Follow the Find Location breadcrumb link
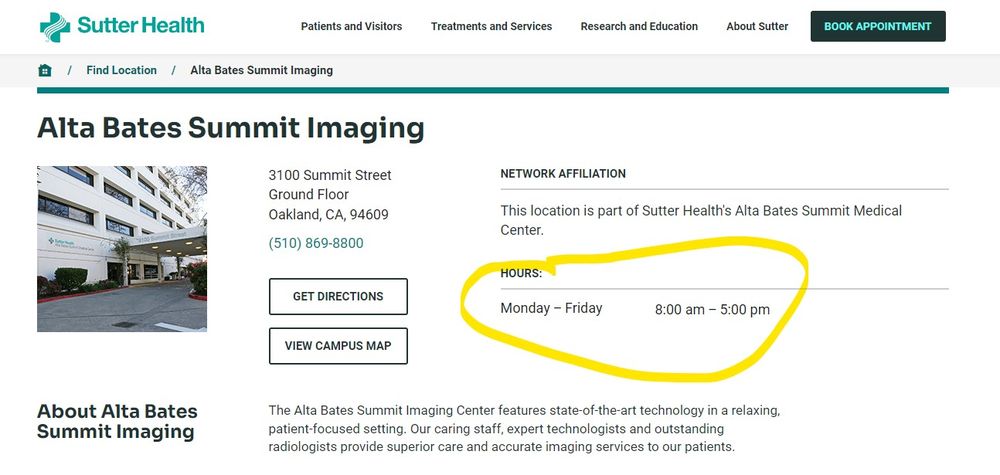The height and width of the screenshot is (475, 1000). point(121,71)
